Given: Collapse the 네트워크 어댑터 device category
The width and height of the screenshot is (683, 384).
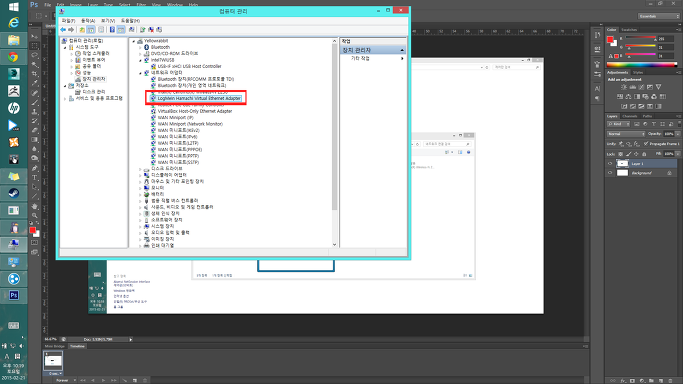Looking at the screenshot, I should (x=141, y=73).
